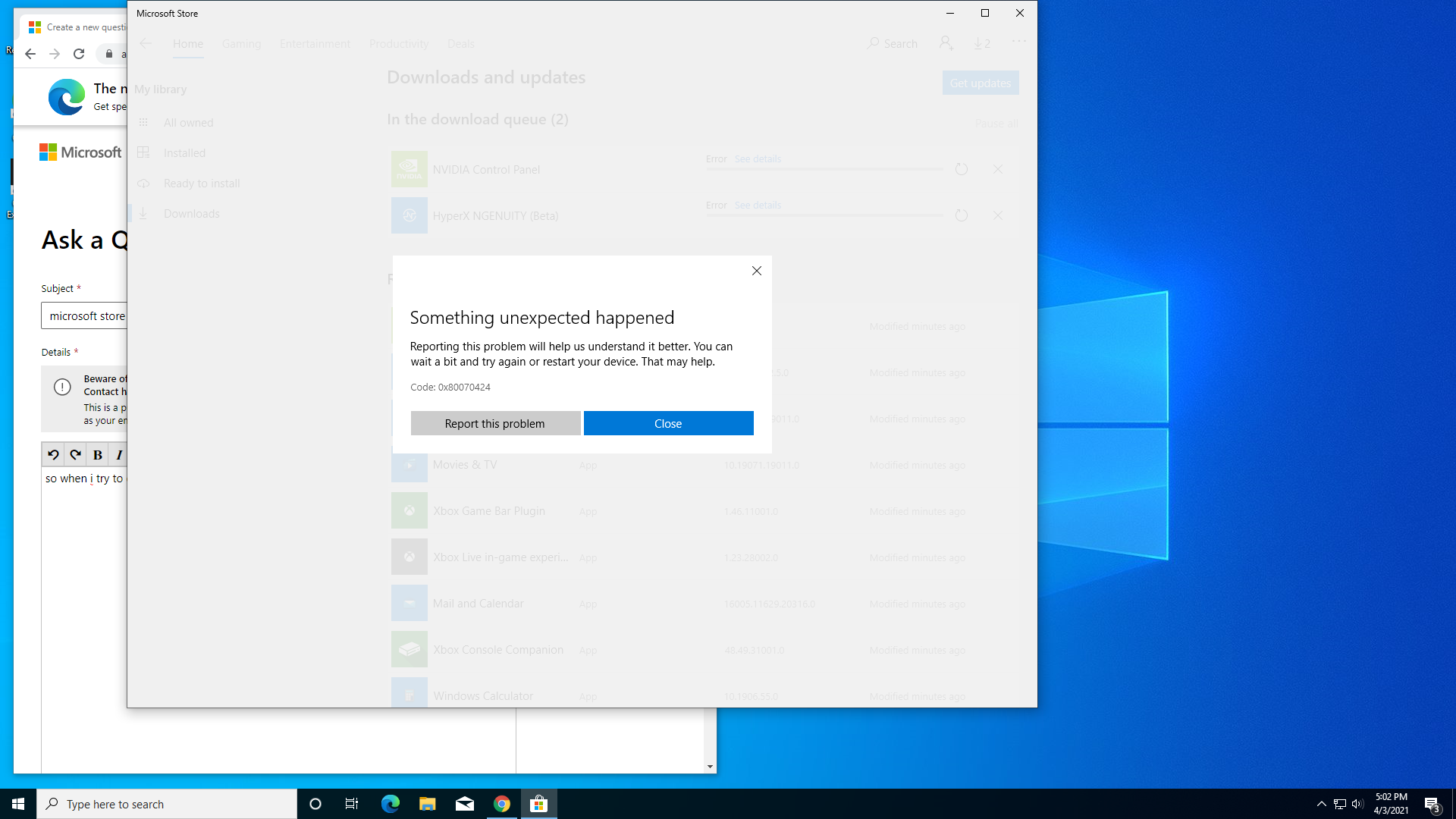Click Windows Calculator app icon
The width and height of the screenshot is (1456, 819).
tap(409, 692)
